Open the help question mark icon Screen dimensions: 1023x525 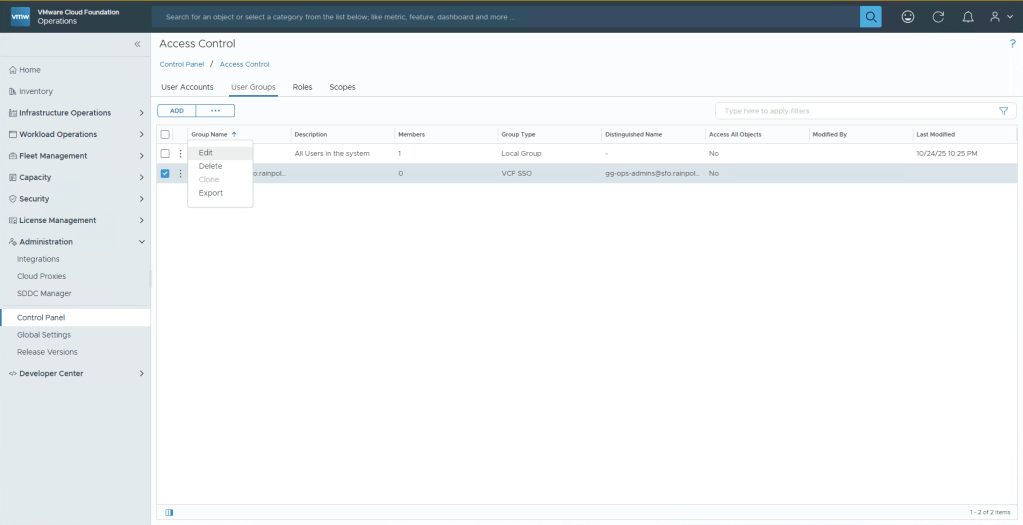pos(1012,44)
